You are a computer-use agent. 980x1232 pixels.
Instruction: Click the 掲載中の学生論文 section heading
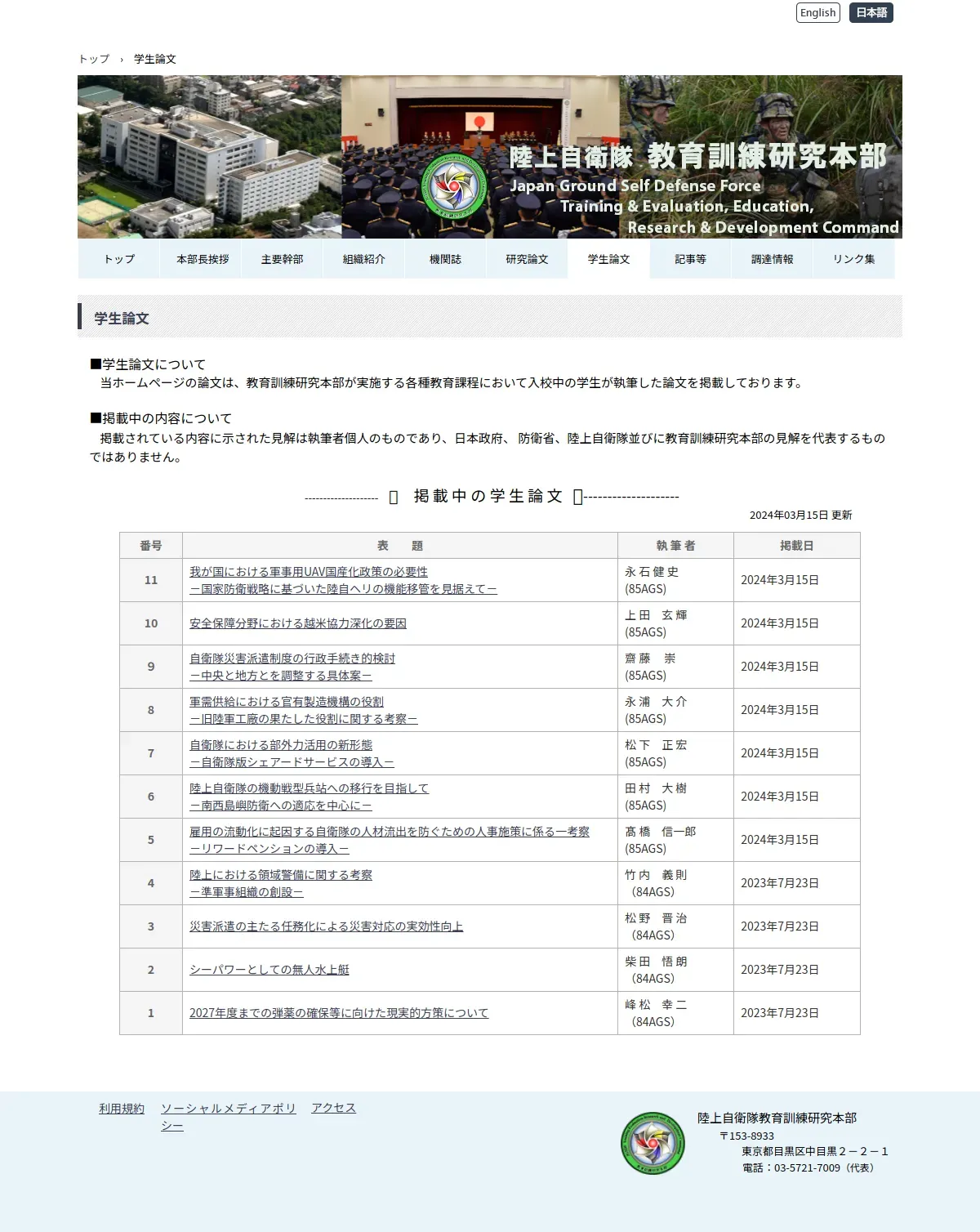[x=488, y=497]
